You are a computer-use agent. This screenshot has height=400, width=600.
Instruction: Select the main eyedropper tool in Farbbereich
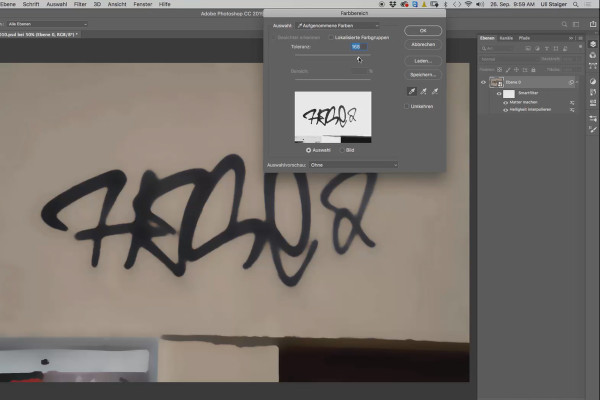(x=412, y=91)
